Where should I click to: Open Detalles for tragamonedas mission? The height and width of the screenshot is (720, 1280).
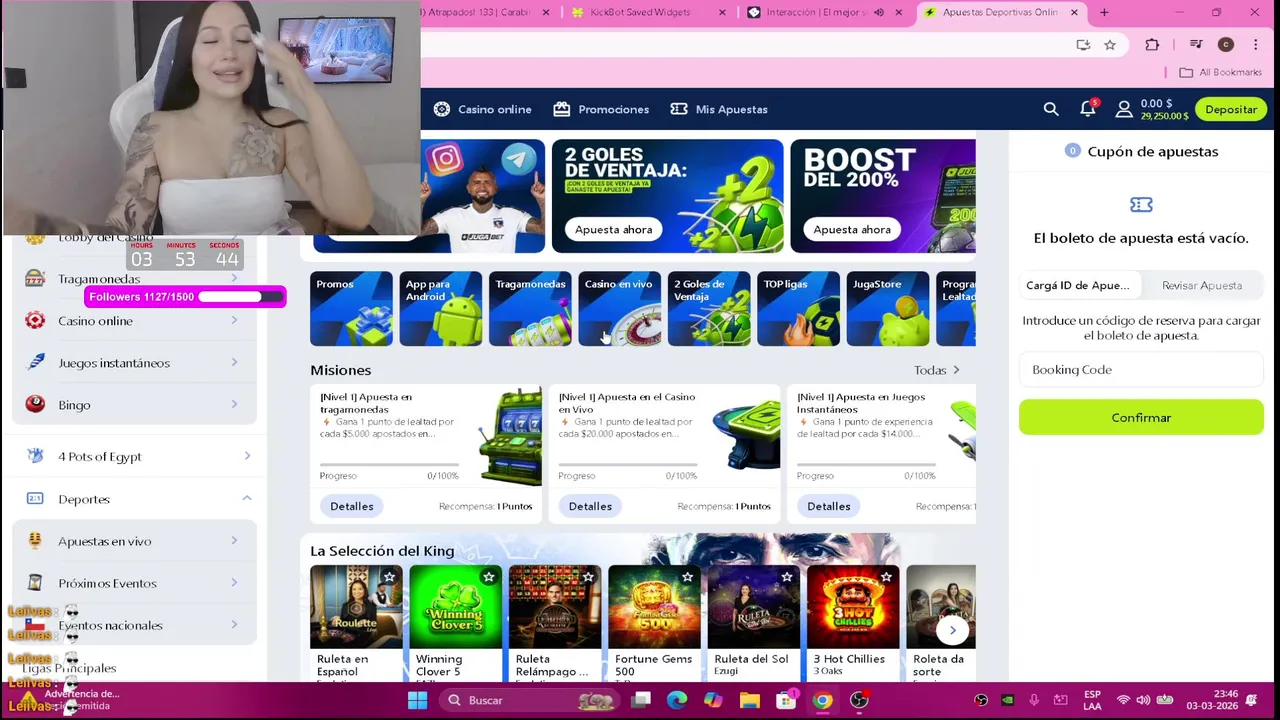click(352, 506)
